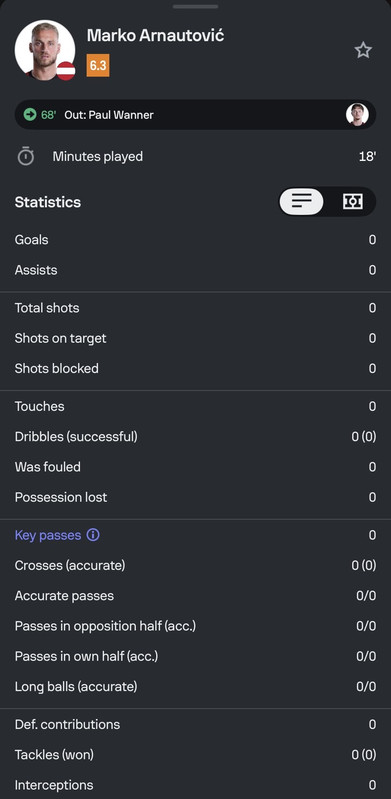This screenshot has width=391, height=799.
Task: Open Marko Arnautović's profile photo
Action: [x=45, y=50]
